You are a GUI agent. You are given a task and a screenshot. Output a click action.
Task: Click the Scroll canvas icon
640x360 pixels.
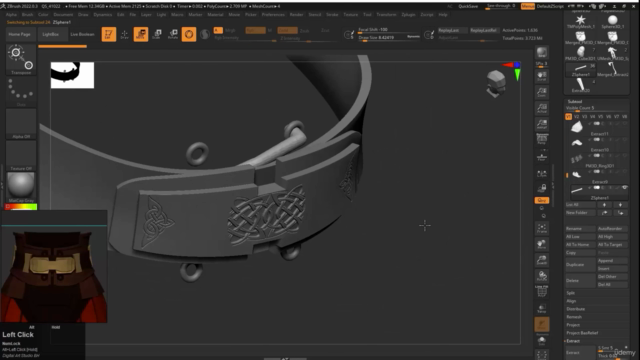(542, 76)
